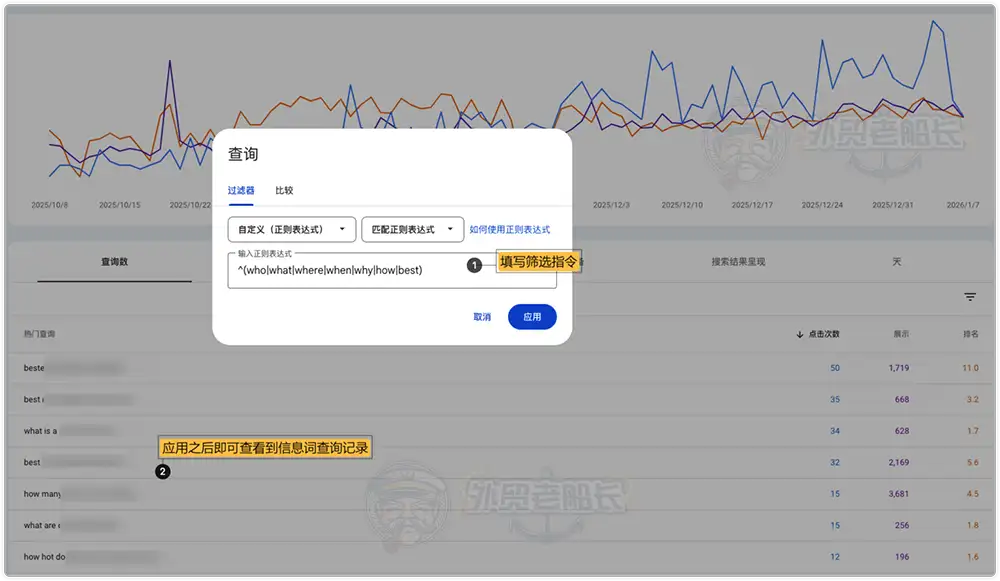This screenshot has width=1000, height=581.
Task: Select the 查询数 tab
Action: 114,262
